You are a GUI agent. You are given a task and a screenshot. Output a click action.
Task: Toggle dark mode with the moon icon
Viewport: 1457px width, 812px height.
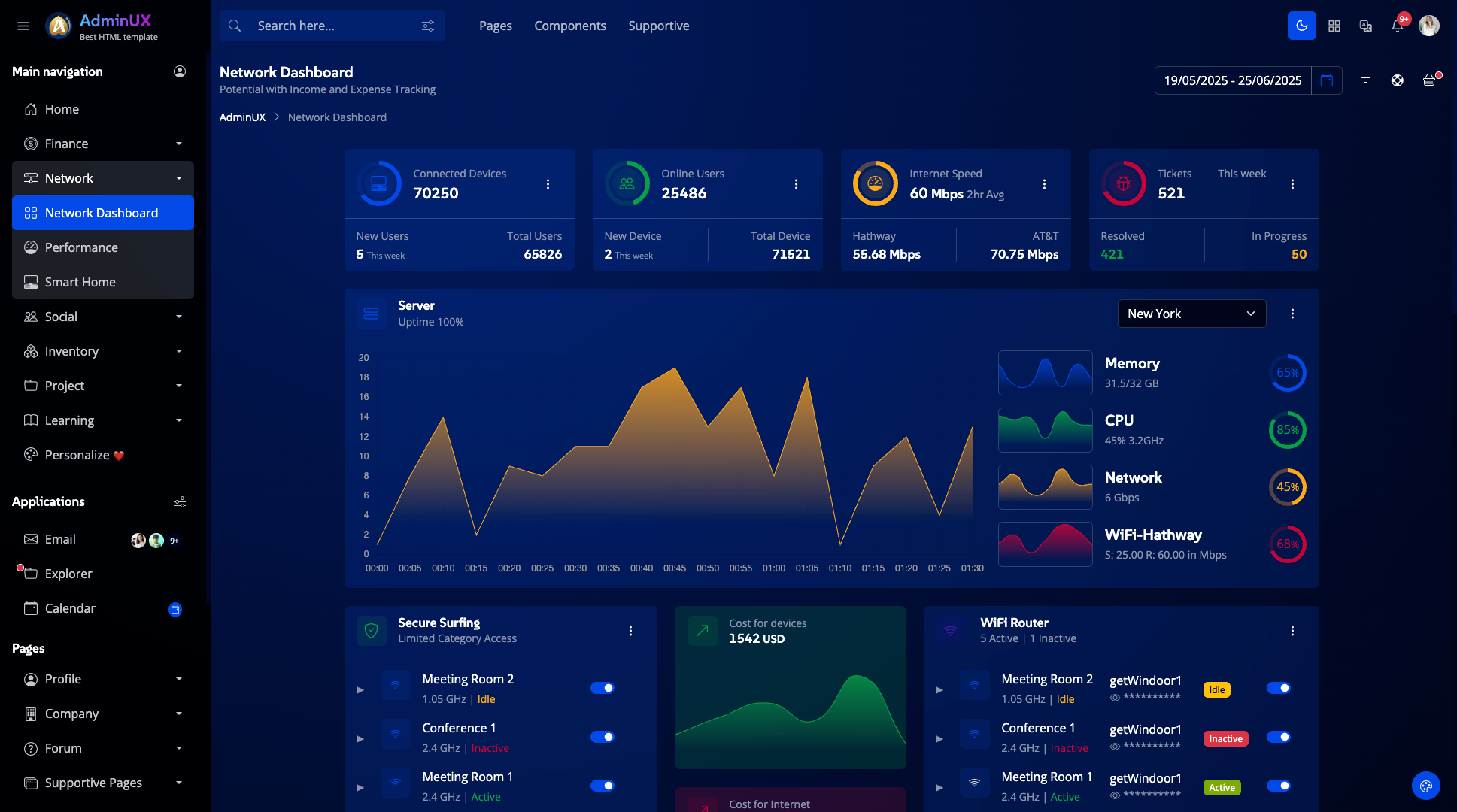[x=1301, y=26]
